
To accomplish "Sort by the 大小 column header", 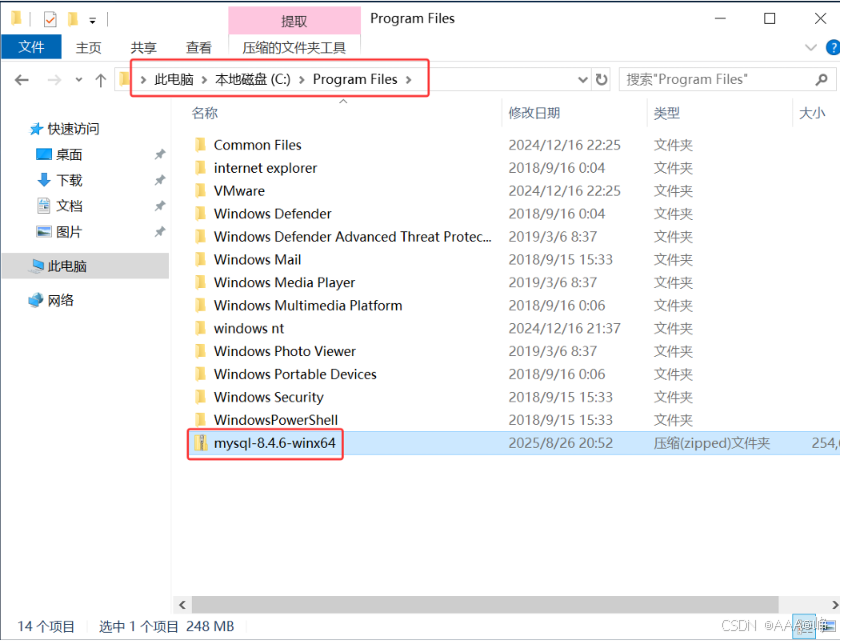I will click(x=812, y=113).
